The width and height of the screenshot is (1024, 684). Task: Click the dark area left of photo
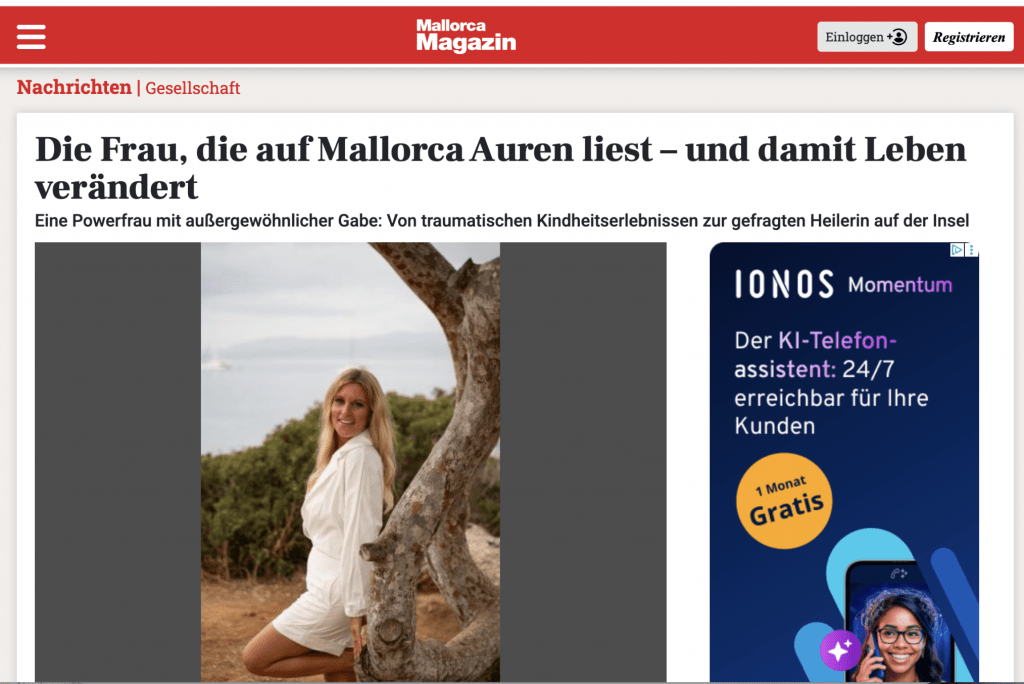tap(118, 462)
